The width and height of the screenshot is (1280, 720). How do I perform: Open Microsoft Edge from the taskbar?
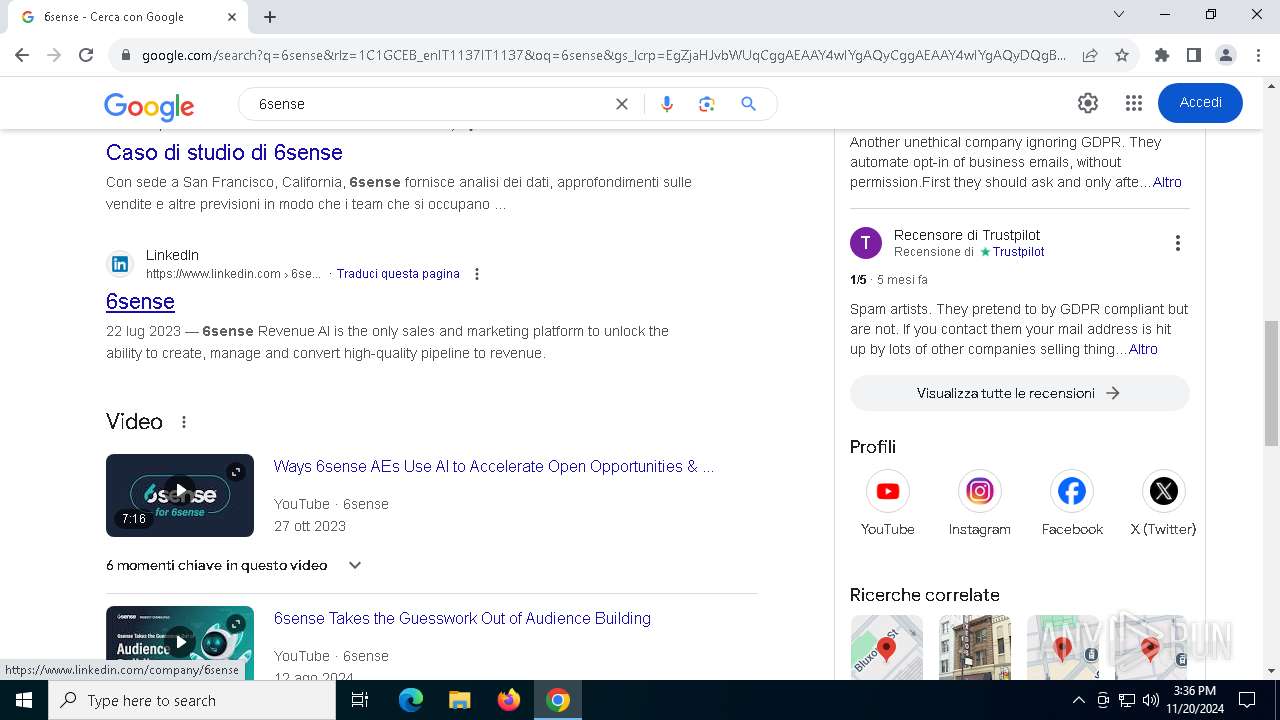411,700
